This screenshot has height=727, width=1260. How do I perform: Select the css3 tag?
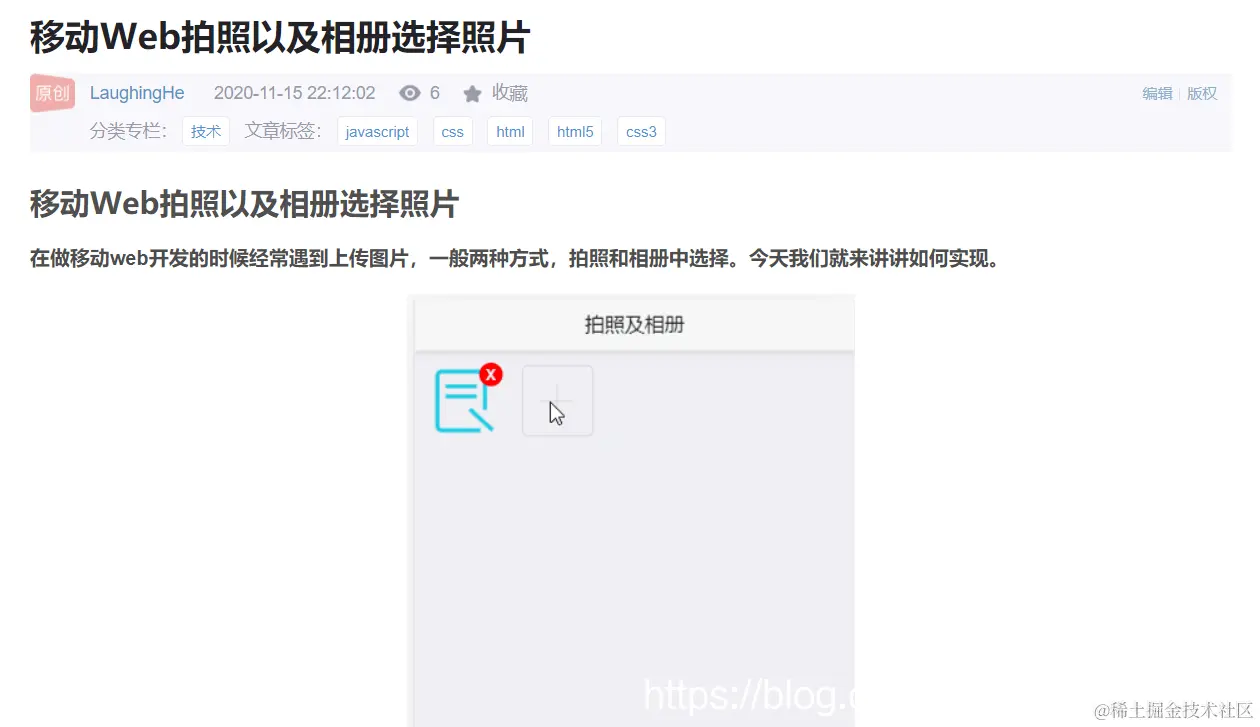coord(640,131)
